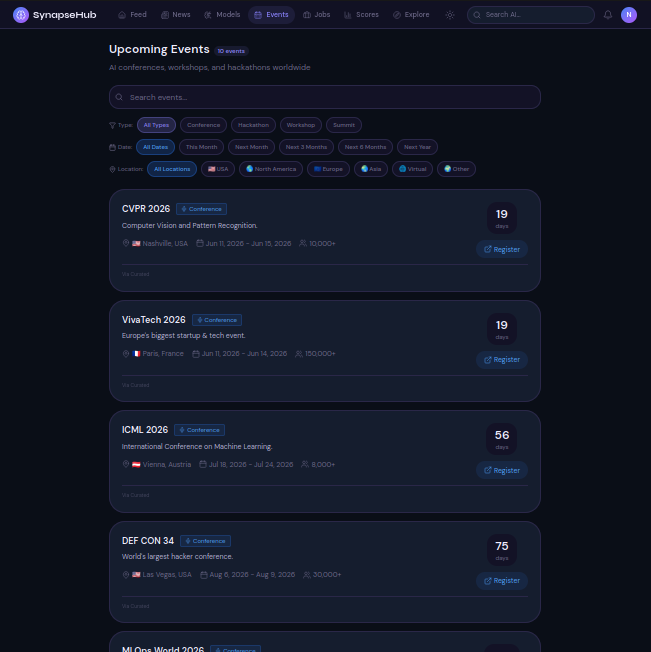651x652 pixels.
Task: Click the Conference badge on VivaTech 2026
Action: click(x=217, y=320)
